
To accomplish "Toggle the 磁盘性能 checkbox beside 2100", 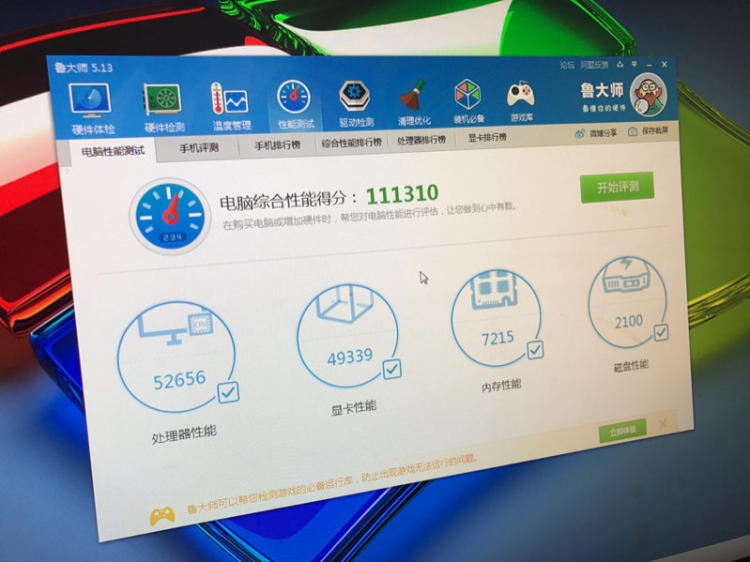I will (x=661, y=332).
